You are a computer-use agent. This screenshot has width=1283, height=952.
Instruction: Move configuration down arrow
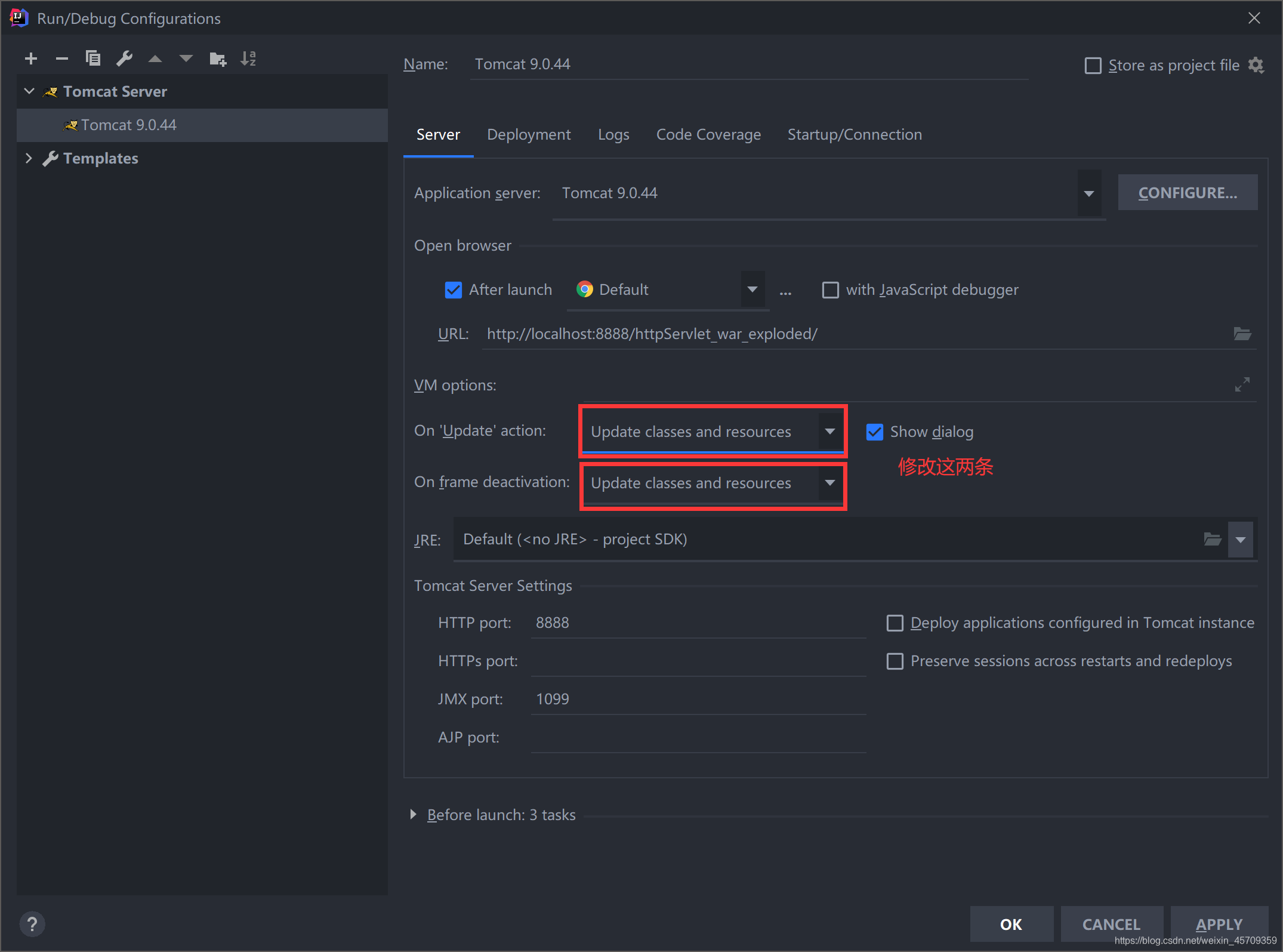coord(186,58)
